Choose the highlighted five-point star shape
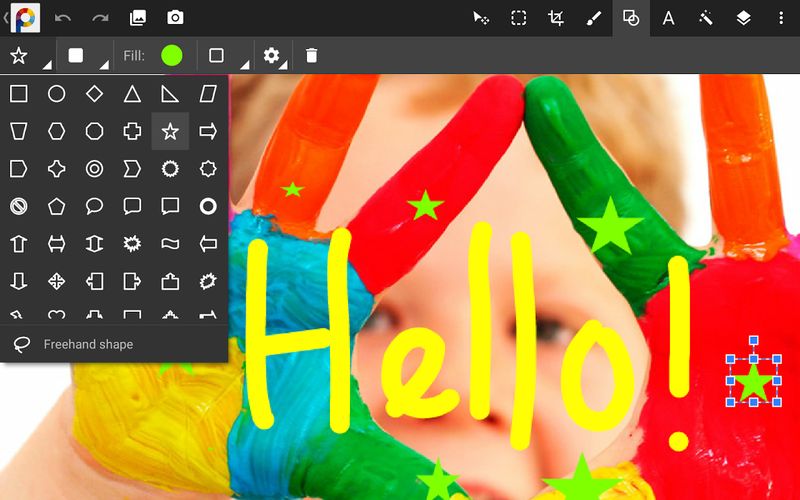Viewport: 800px width, 500px height. [x=170, y=131]
